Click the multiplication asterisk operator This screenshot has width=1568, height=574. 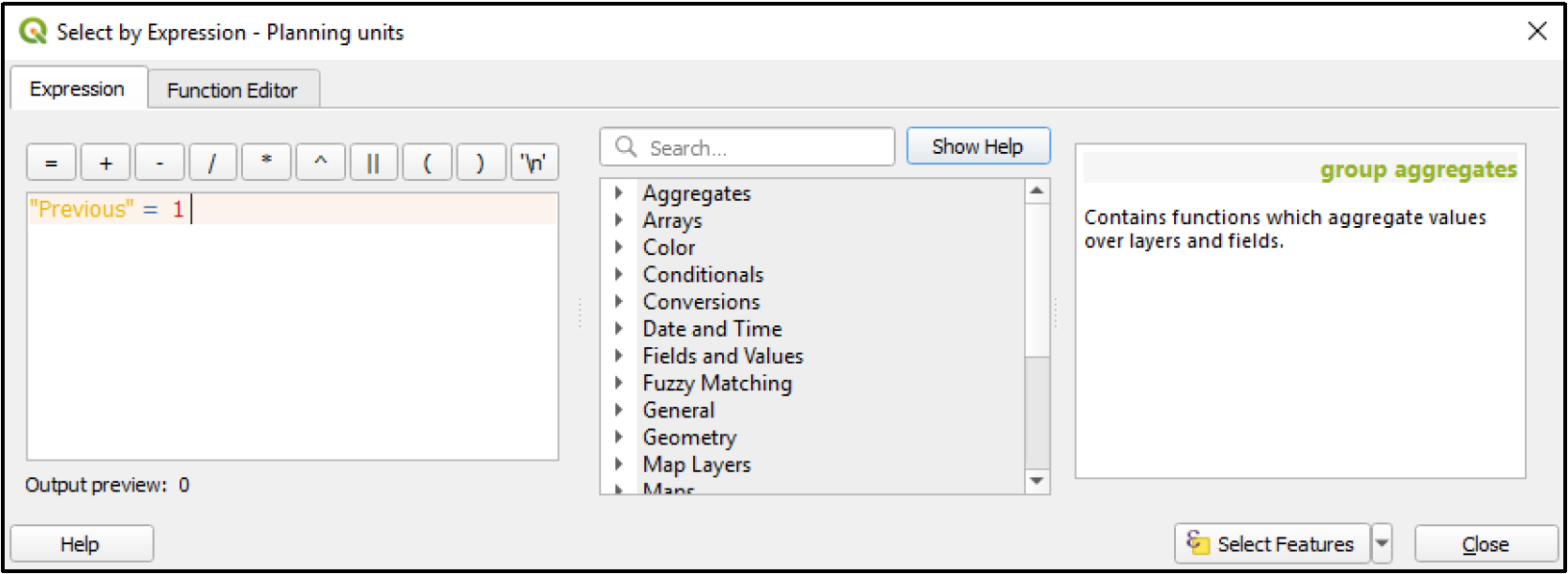tap(266, 162)
